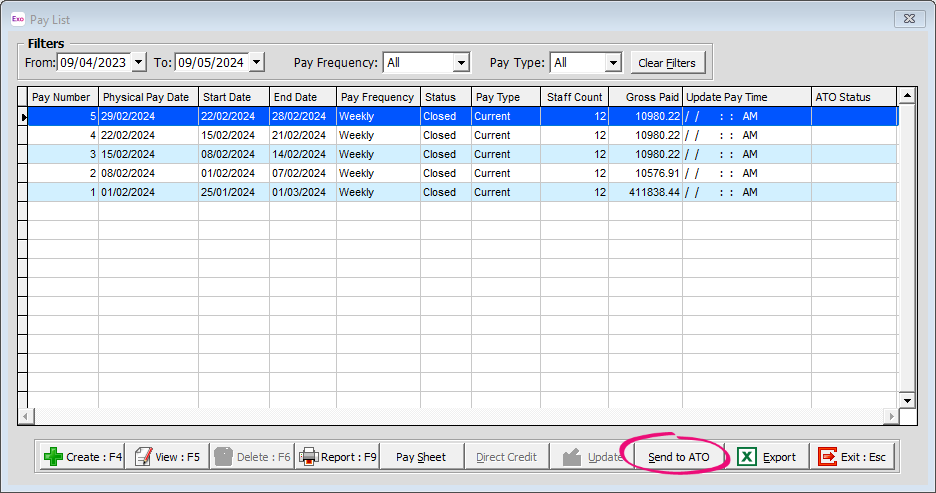
Task: Expand the Pay Type dropdown
Action: pos(613,63)
